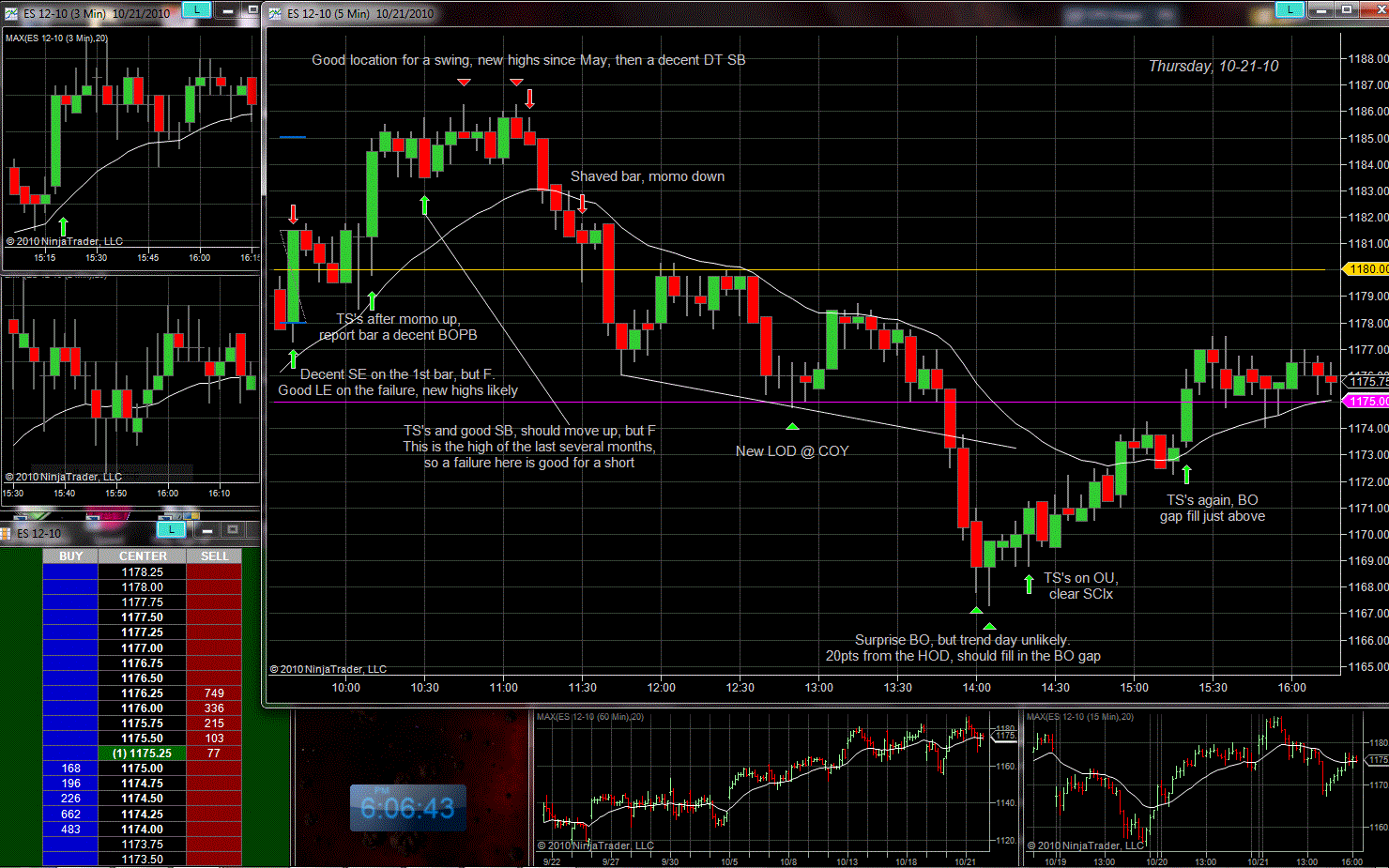The height and width of the screenshot is (868, 1389).
Task: Click the chart icon in the 3 Min window title bar
Action: (11, 13)
